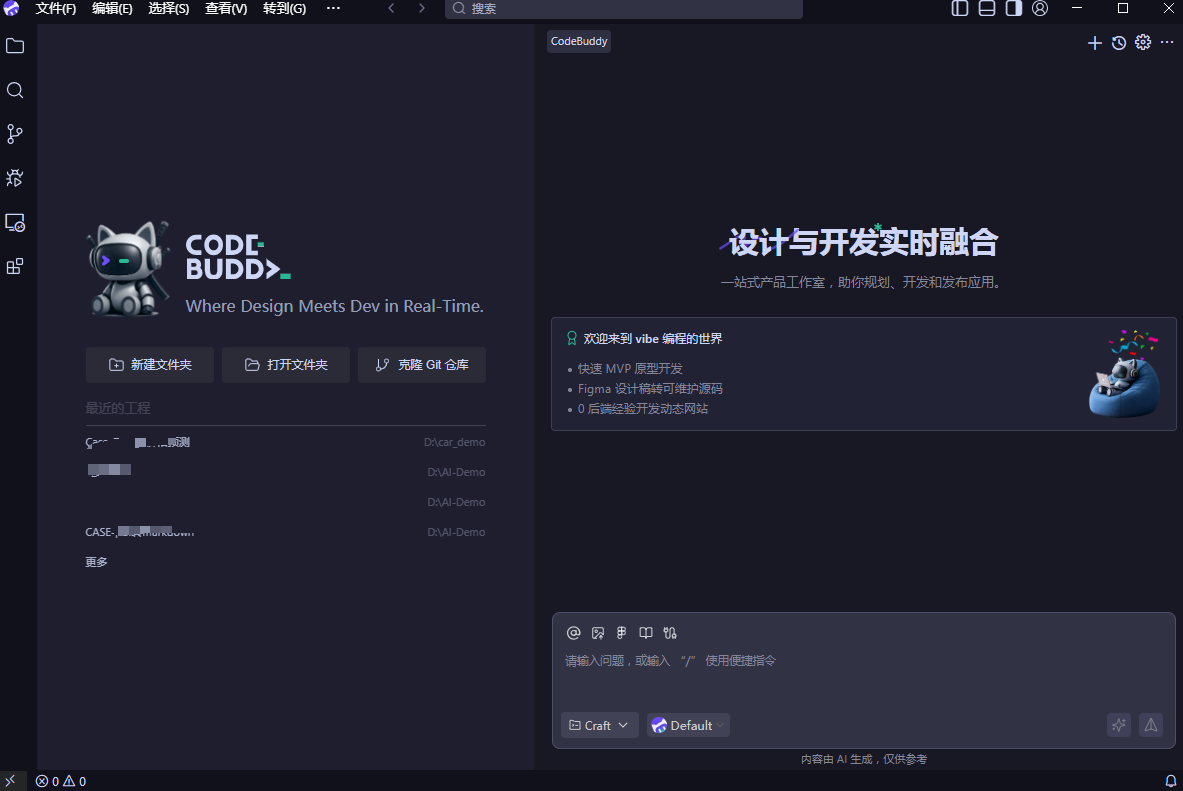1183x791 pixels.
Task: Open the 更多 recent projects link
Action: (x=97, y=562)
